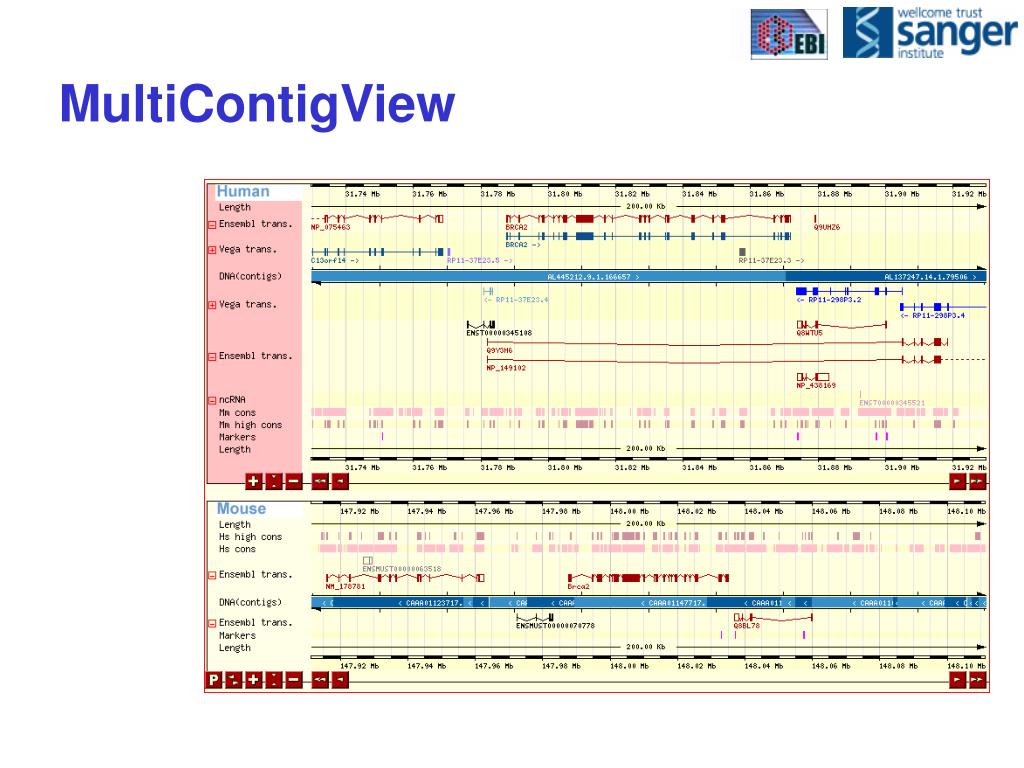Screen dimensions: 1024x768
Task: Open ncRNA ENST00000345521
Action: click(892, 402)
